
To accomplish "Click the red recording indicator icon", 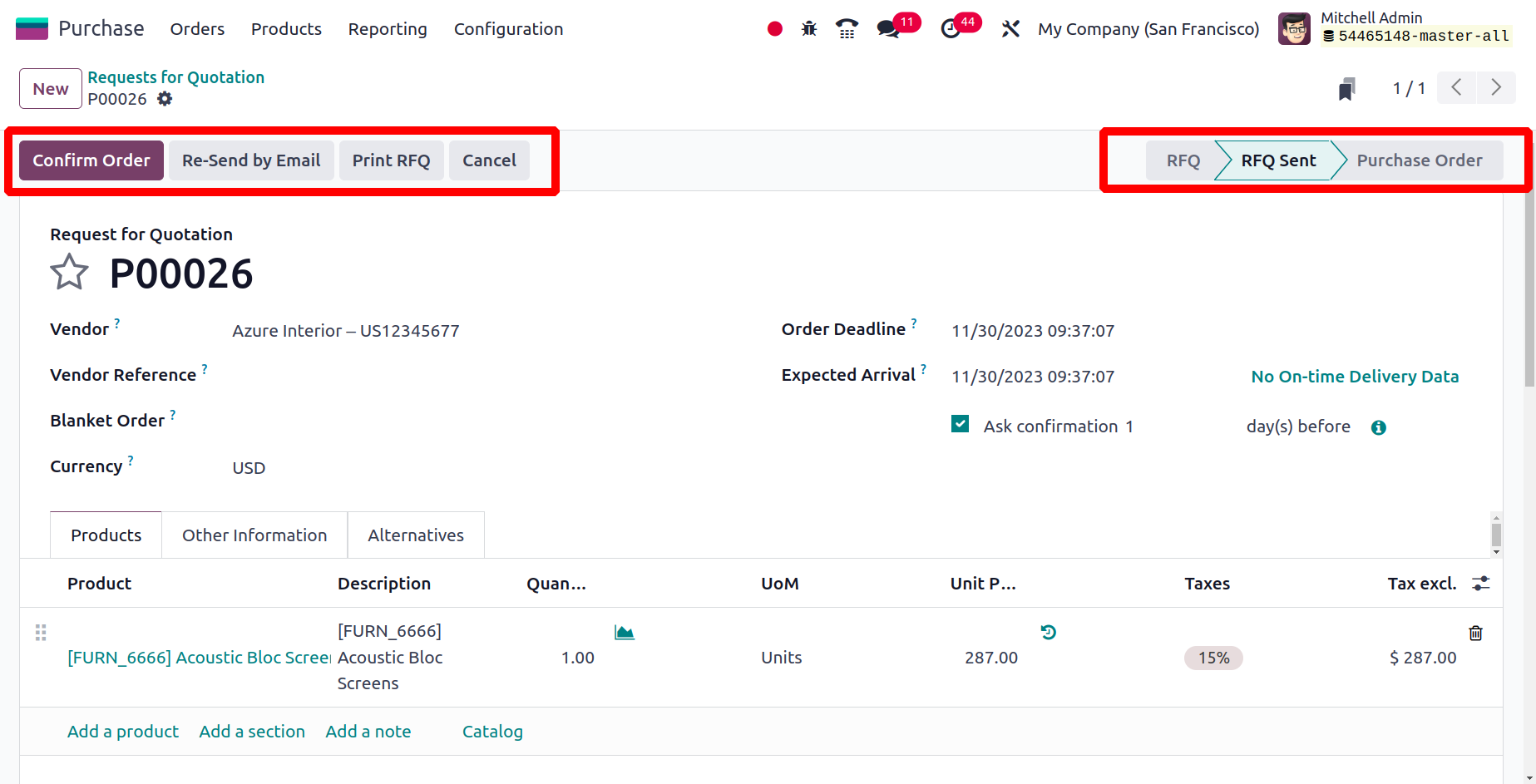I will pyautogui.click(x=774, y=29).
